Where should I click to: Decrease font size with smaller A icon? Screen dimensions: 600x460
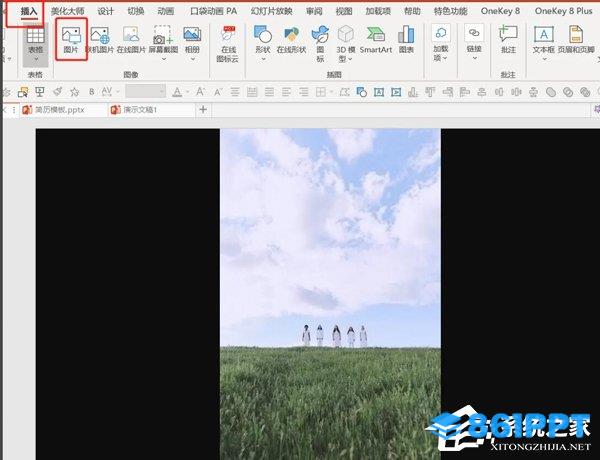(x=218, y=92)
